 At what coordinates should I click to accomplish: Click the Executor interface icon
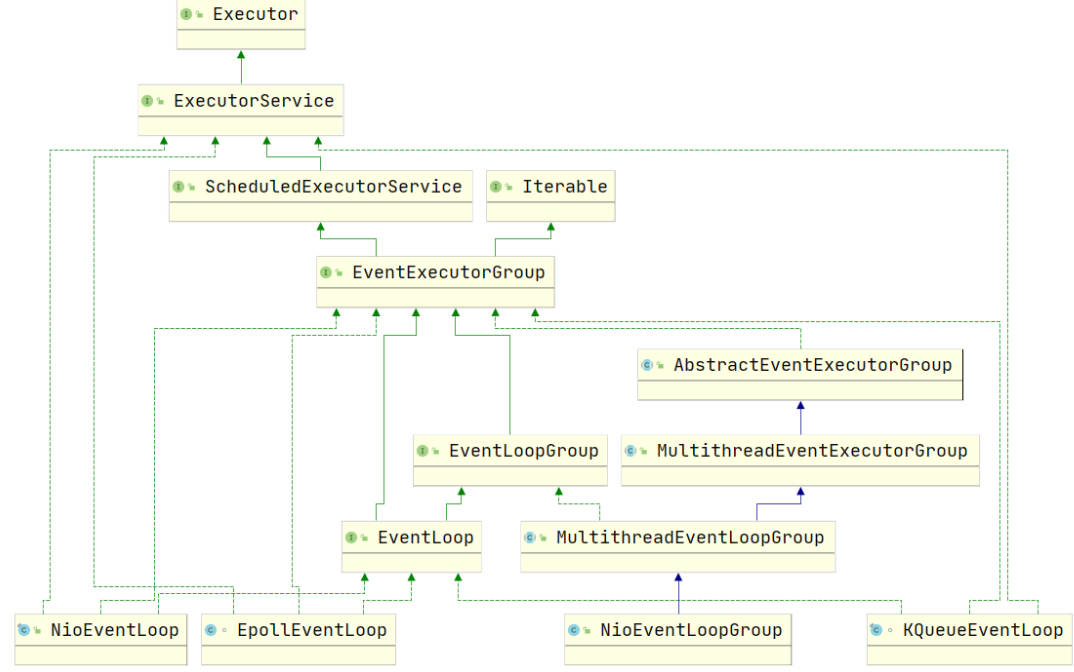click(x=187, y=15)
